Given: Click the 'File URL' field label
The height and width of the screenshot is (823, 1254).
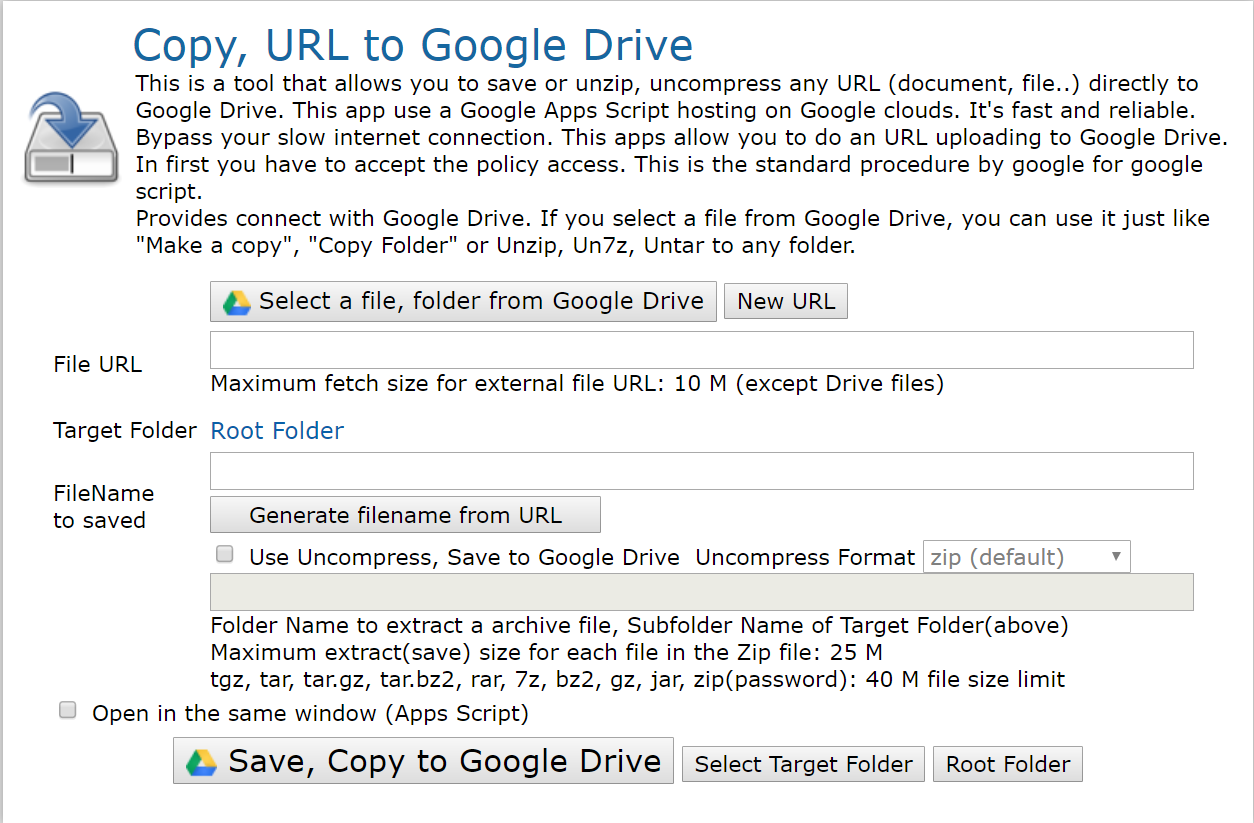Looking at the screenshot, I should [x=98, y=364].
